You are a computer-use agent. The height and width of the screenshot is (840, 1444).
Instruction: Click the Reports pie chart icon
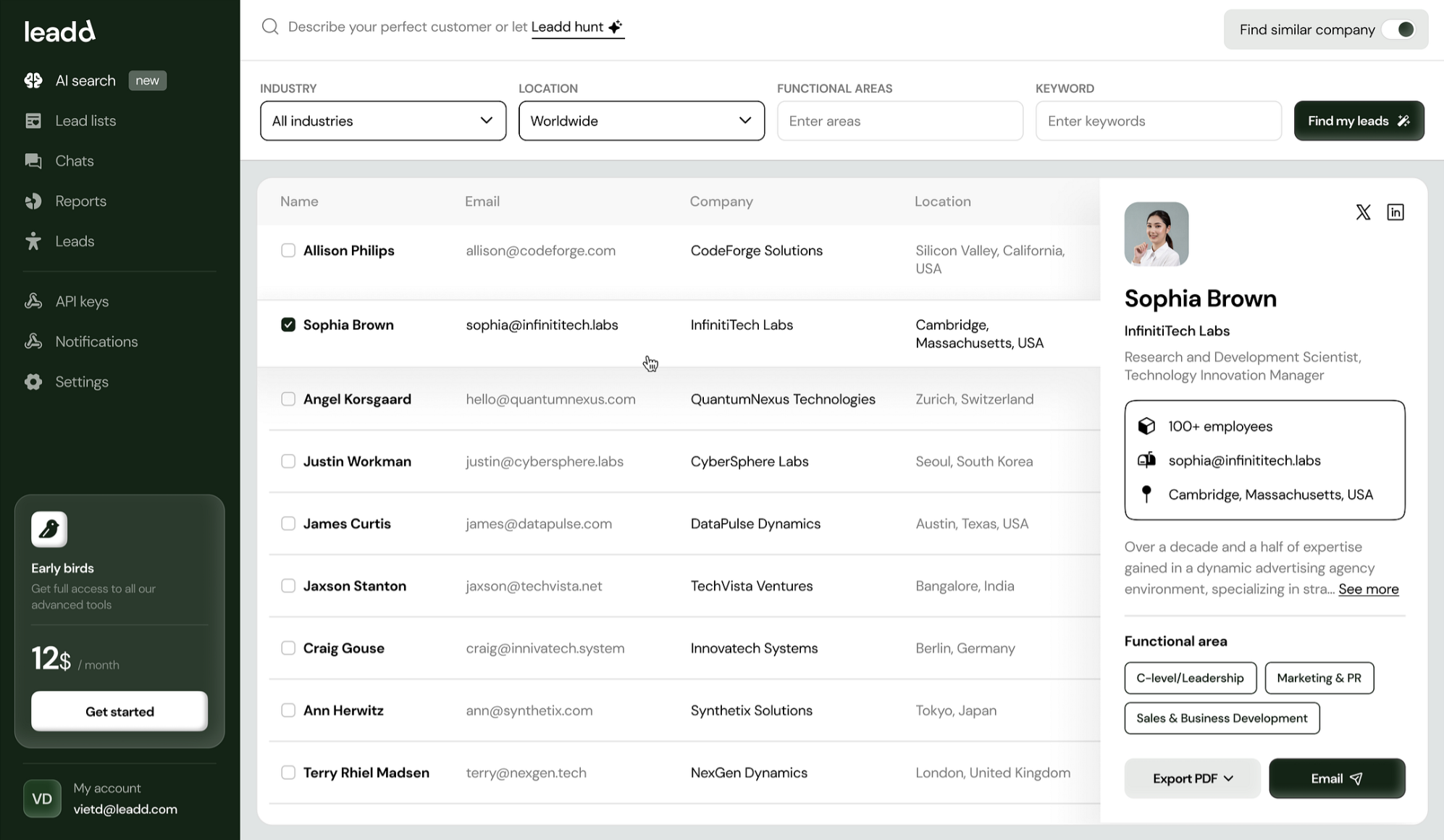point(33,201)
